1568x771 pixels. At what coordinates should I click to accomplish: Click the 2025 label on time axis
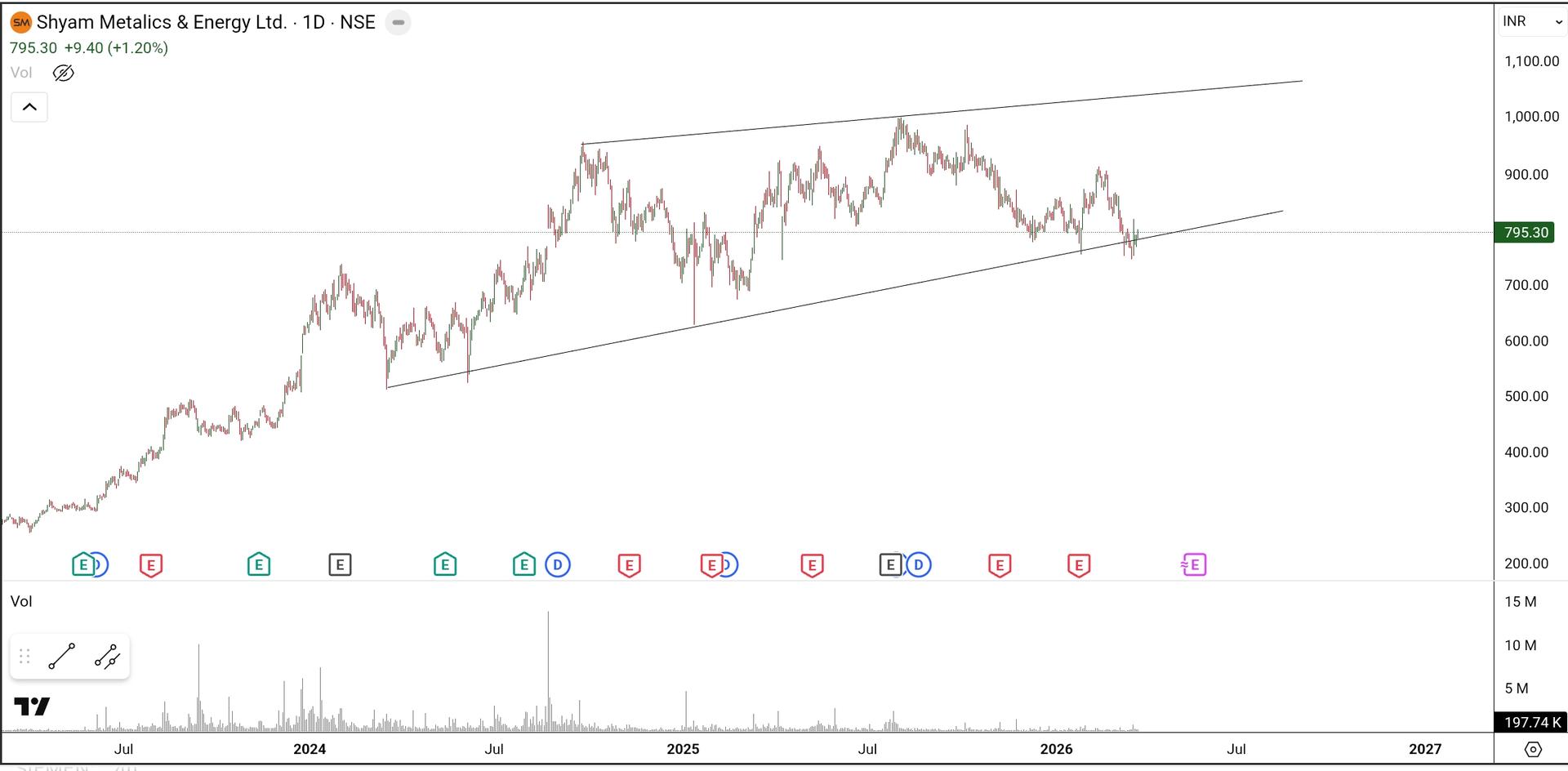click(x=683, y=749)
